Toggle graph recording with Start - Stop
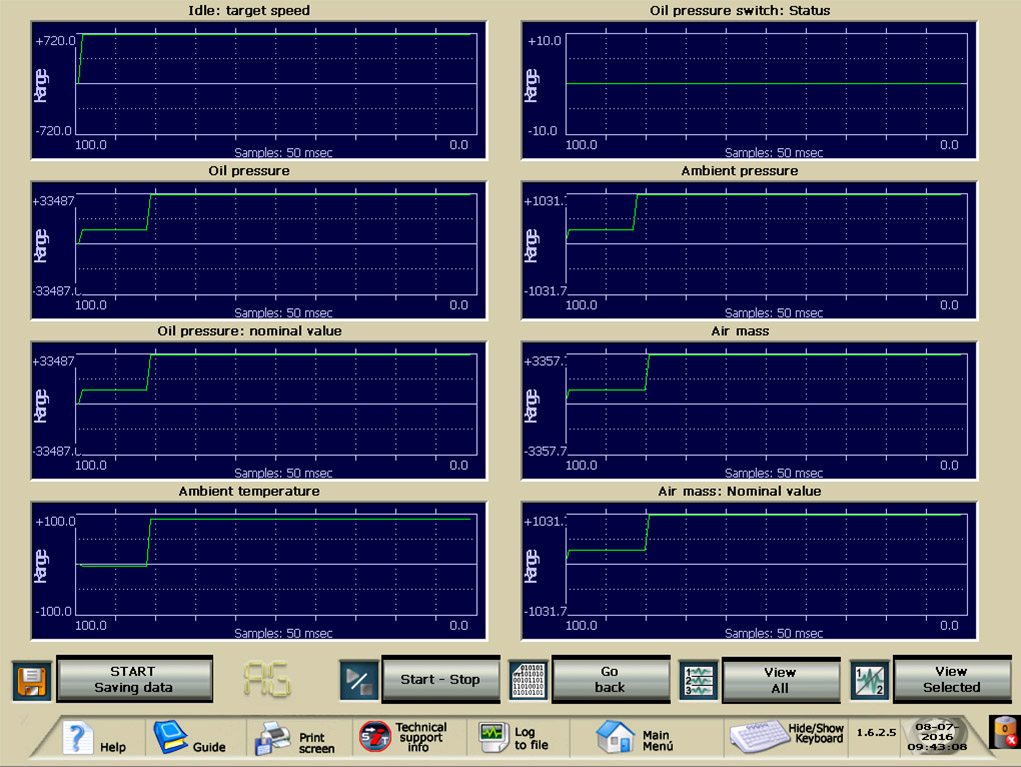Screen dimensions: 1021x767 440,680
